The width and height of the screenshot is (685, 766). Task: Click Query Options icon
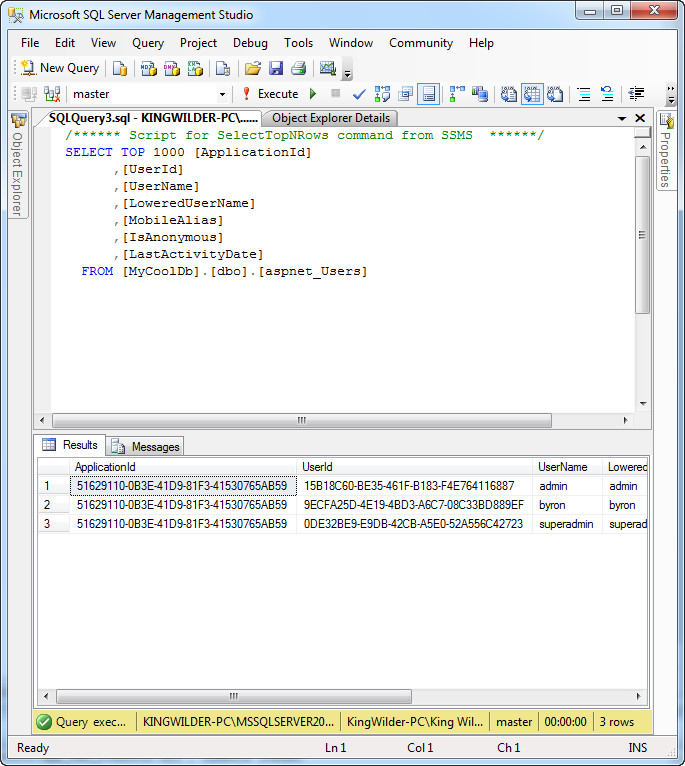click(x=406, y=94)
